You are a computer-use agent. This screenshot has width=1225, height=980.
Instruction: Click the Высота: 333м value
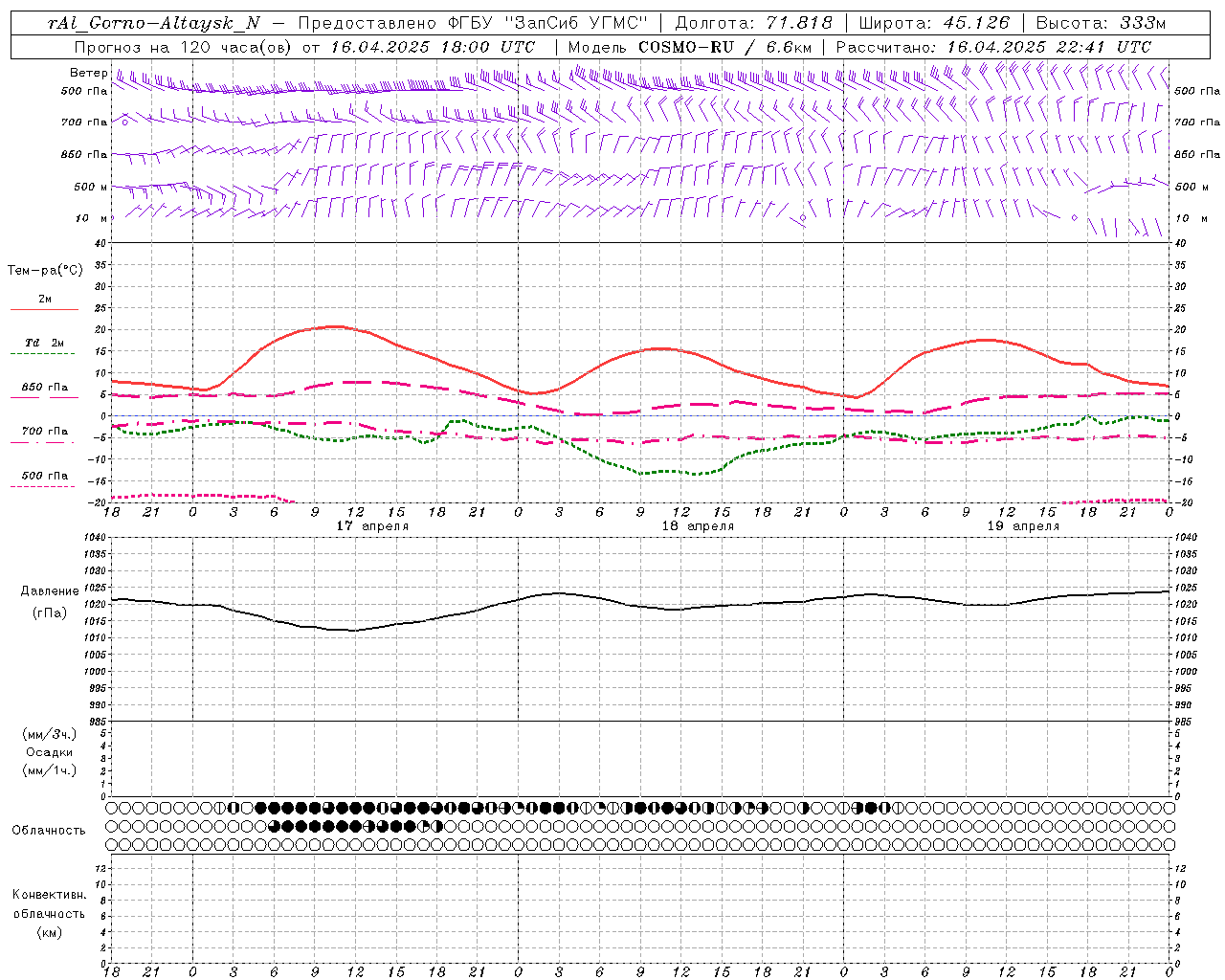point(1103,23)
